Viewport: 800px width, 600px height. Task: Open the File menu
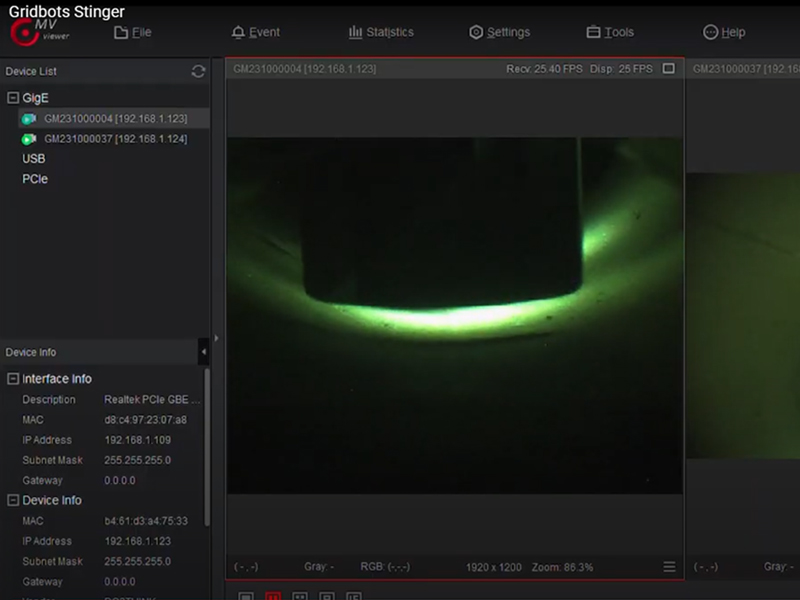tap(133, 32)
